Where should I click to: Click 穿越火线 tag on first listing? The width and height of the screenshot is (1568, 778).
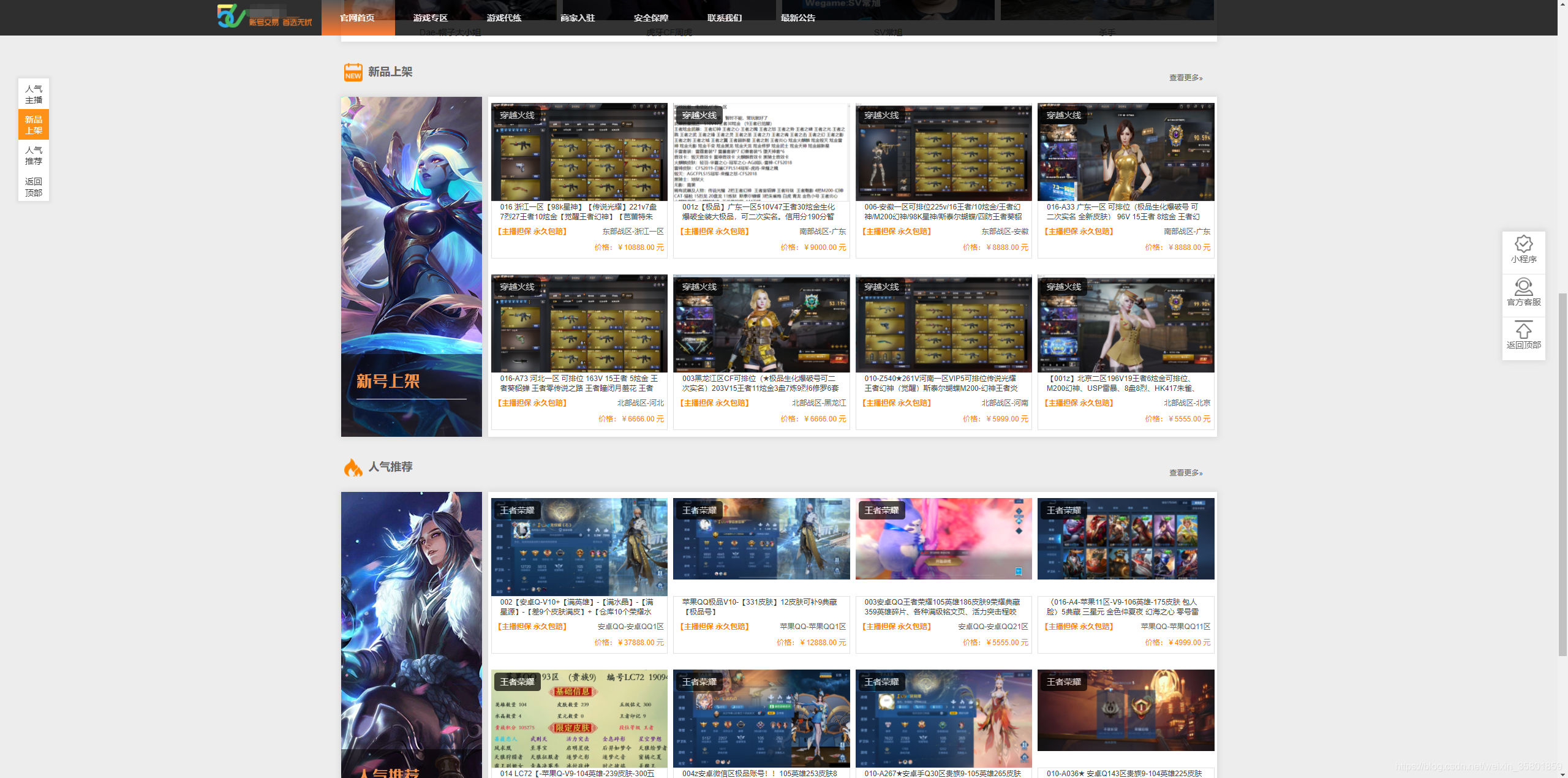[517, 115]
